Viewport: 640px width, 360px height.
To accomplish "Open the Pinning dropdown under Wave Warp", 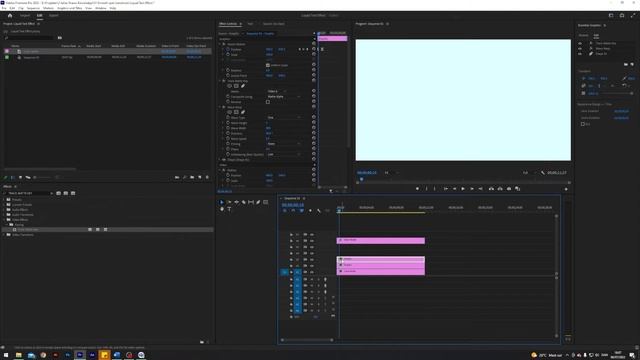I will pyautogui.click(x=284, y=144).
